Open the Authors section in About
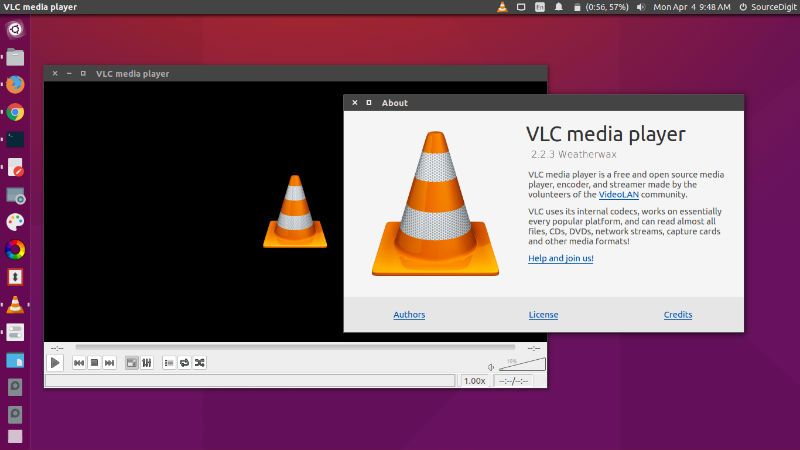Screen dimensions: 800x450 click(409, 315)
